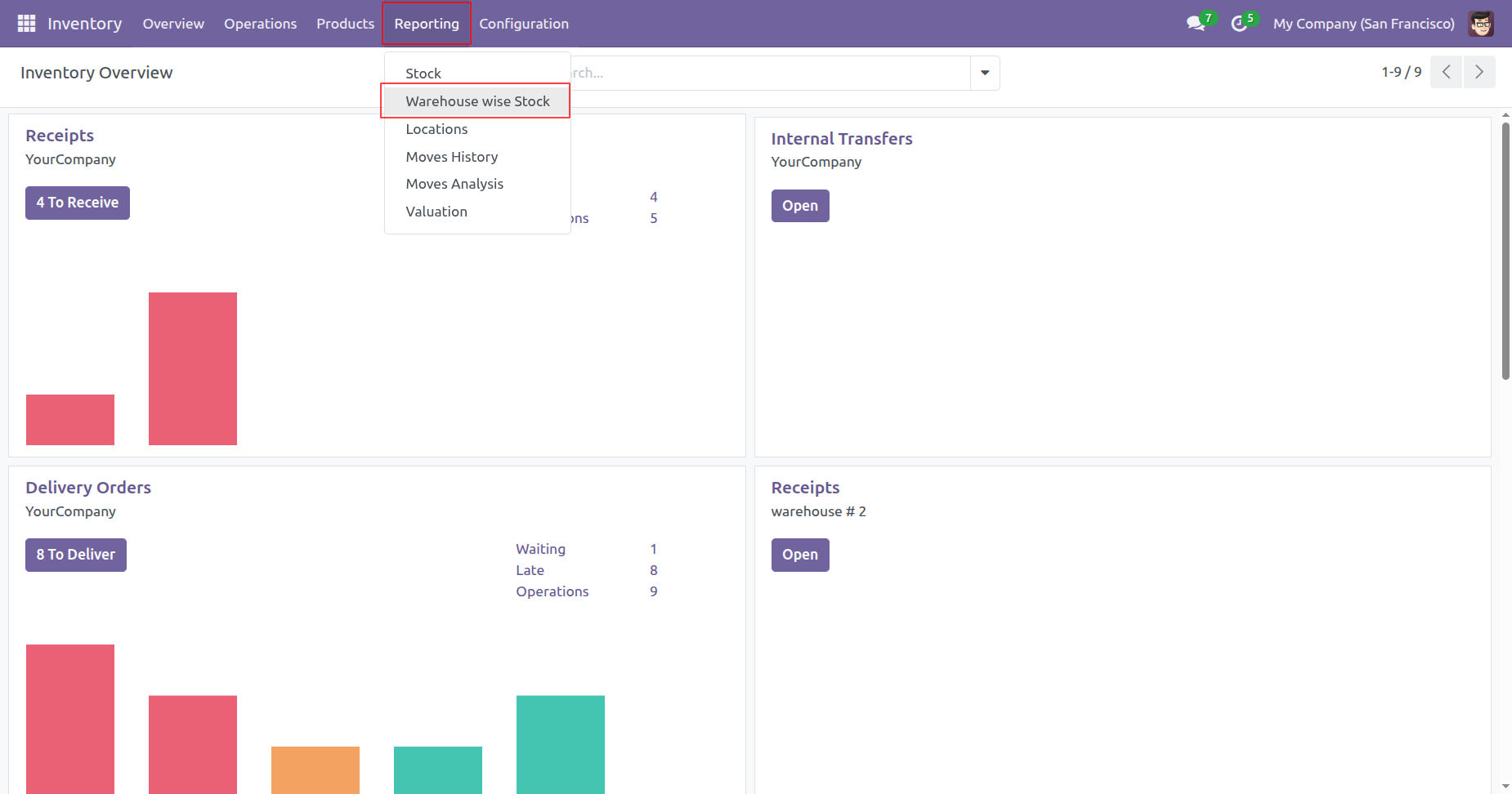Click the tallest red bar in Delivery Orders chart
The height and width of the screenshot is (794, 1512).
coord(70,719)
